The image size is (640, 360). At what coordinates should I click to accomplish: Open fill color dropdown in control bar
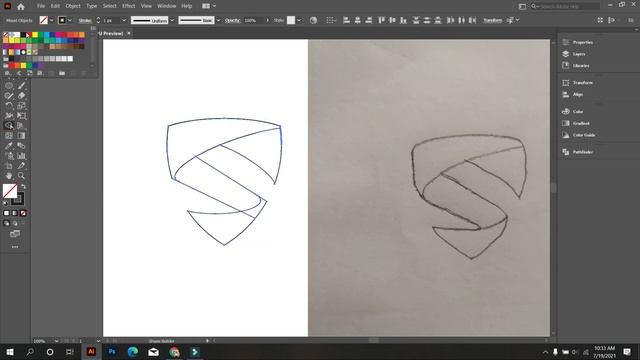51,20
